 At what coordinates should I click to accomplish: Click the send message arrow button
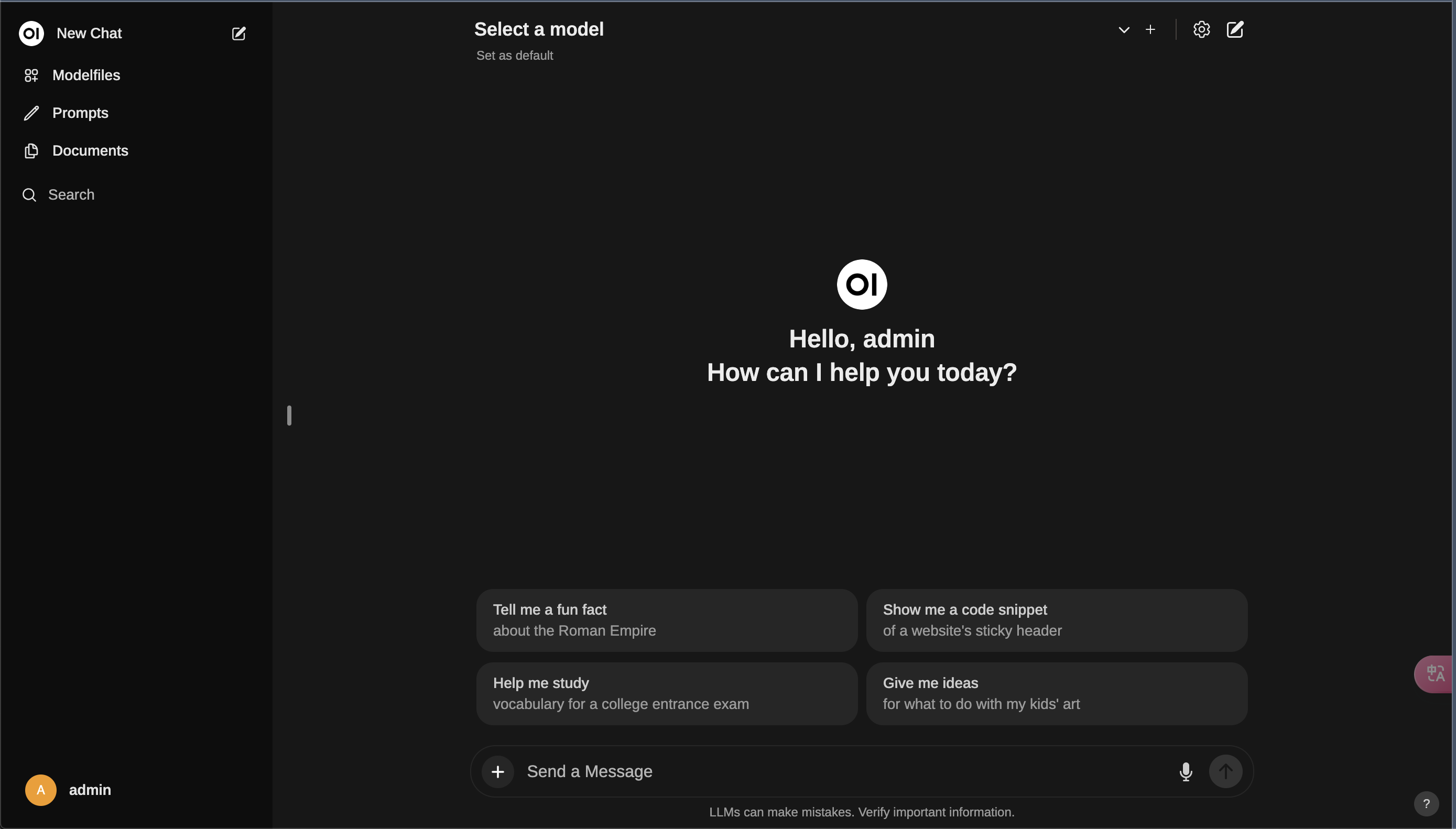pyautogui.click(x=1225, y=771)
